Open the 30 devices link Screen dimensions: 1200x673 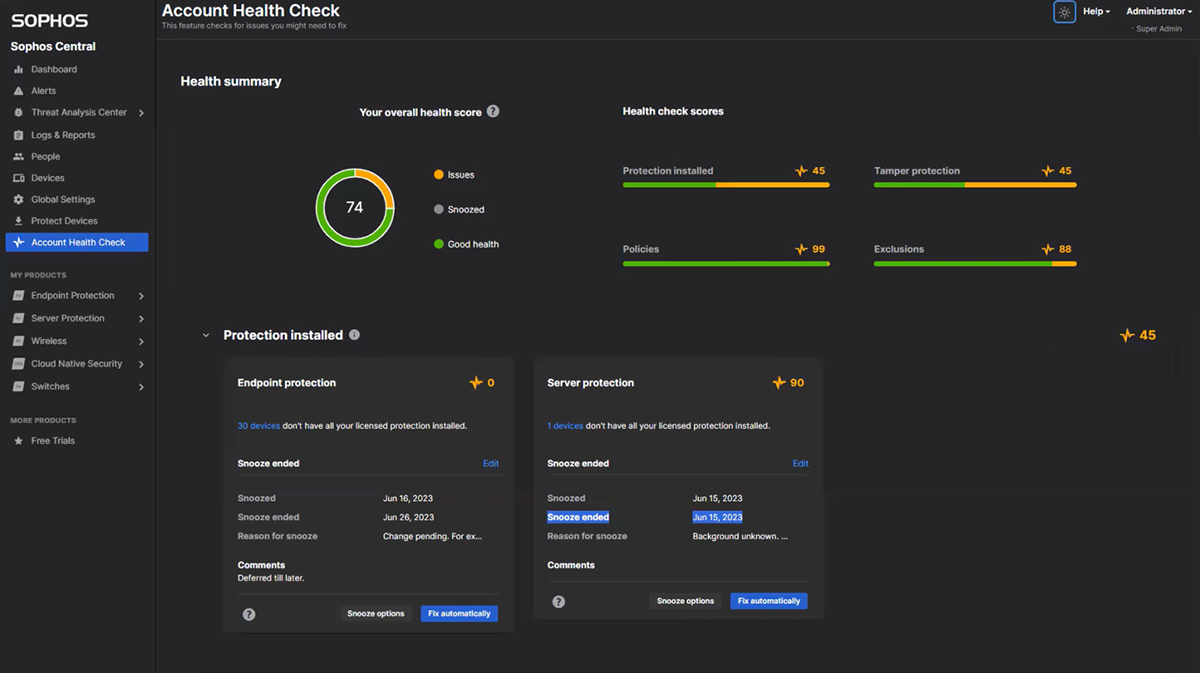(258, 425)
